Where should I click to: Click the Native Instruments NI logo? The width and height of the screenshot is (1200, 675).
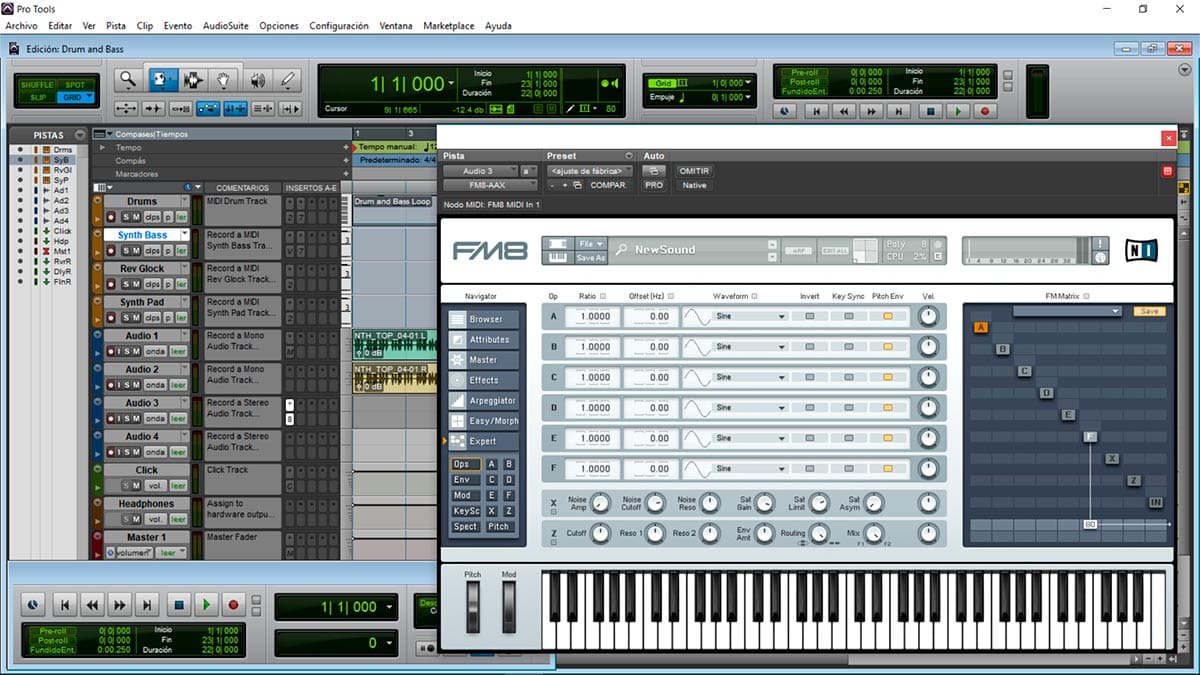tap(1140, 250)
